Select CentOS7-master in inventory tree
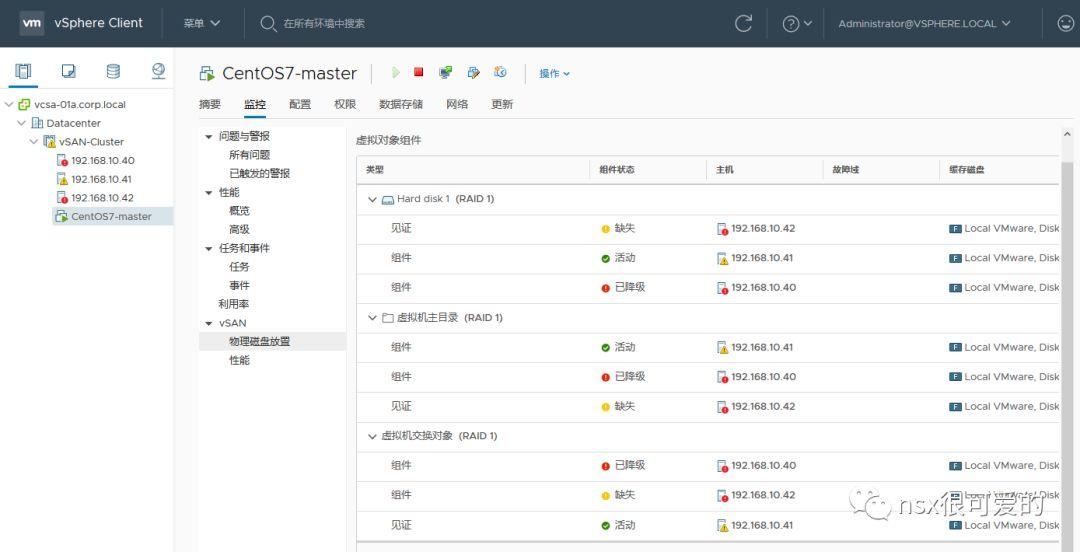The width and height of the screenshot is (1080, 552). point(113,216)
